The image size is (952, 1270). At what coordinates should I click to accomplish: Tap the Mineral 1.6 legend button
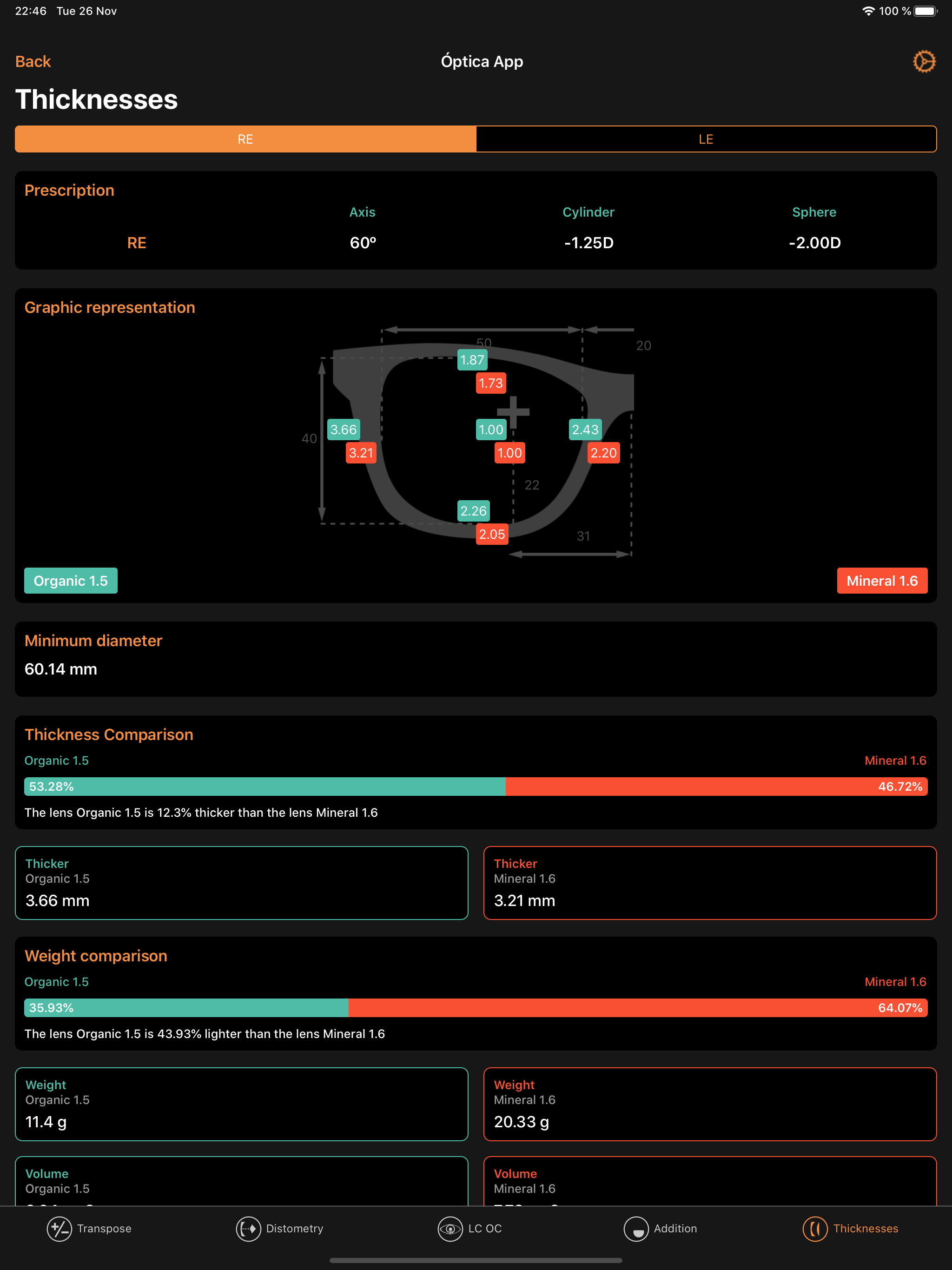(x=882, y=581)
